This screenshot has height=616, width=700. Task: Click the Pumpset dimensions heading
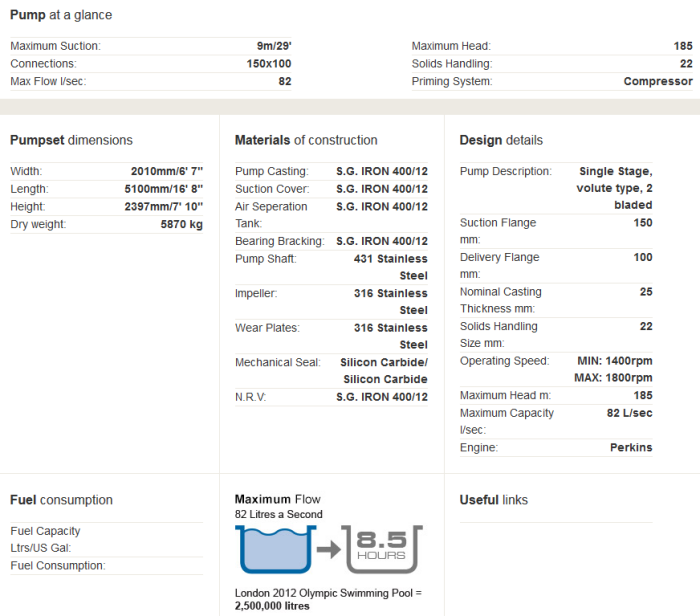coord(71,140)
